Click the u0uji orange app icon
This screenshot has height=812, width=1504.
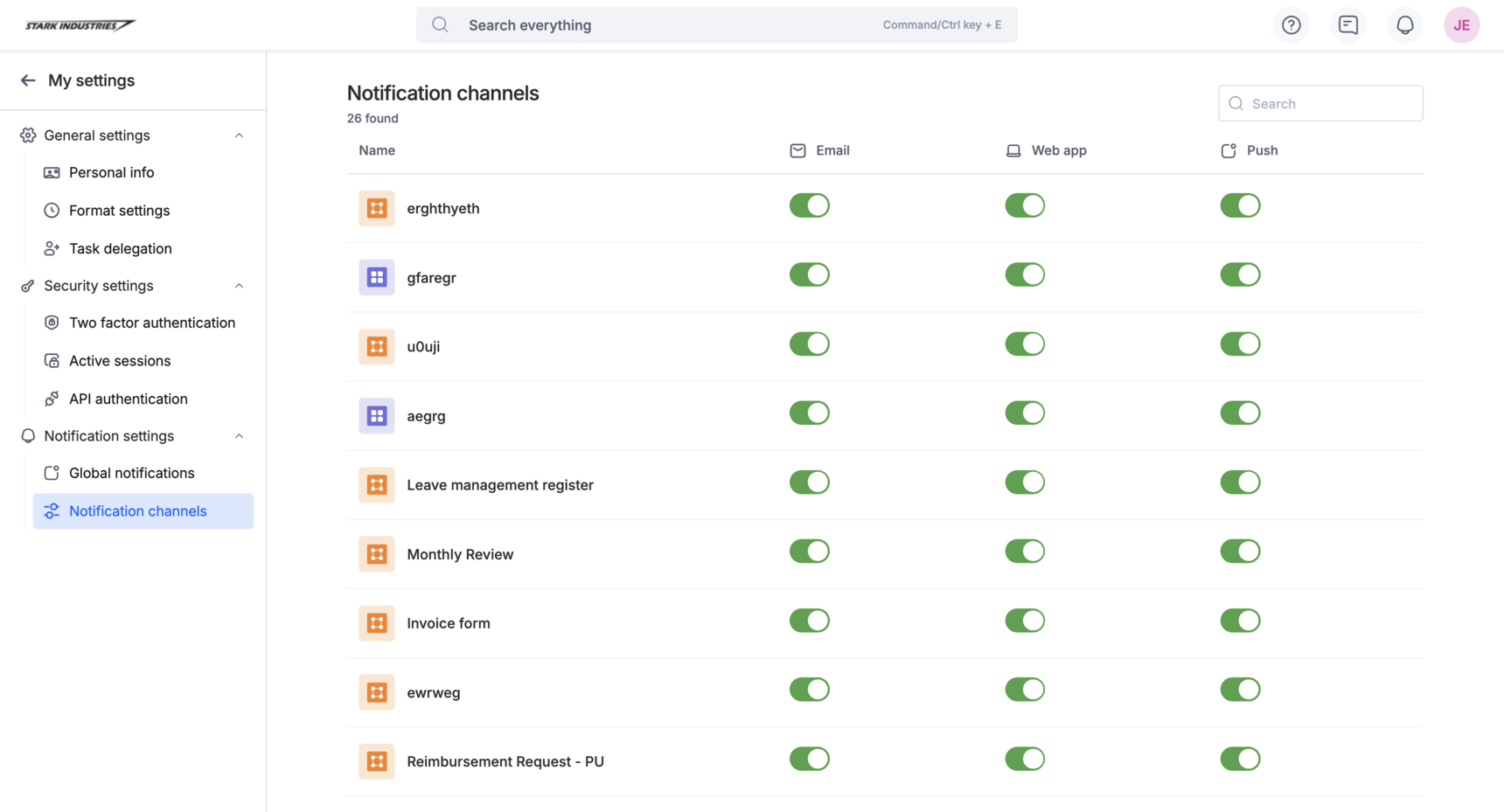(x=377, y=346)
